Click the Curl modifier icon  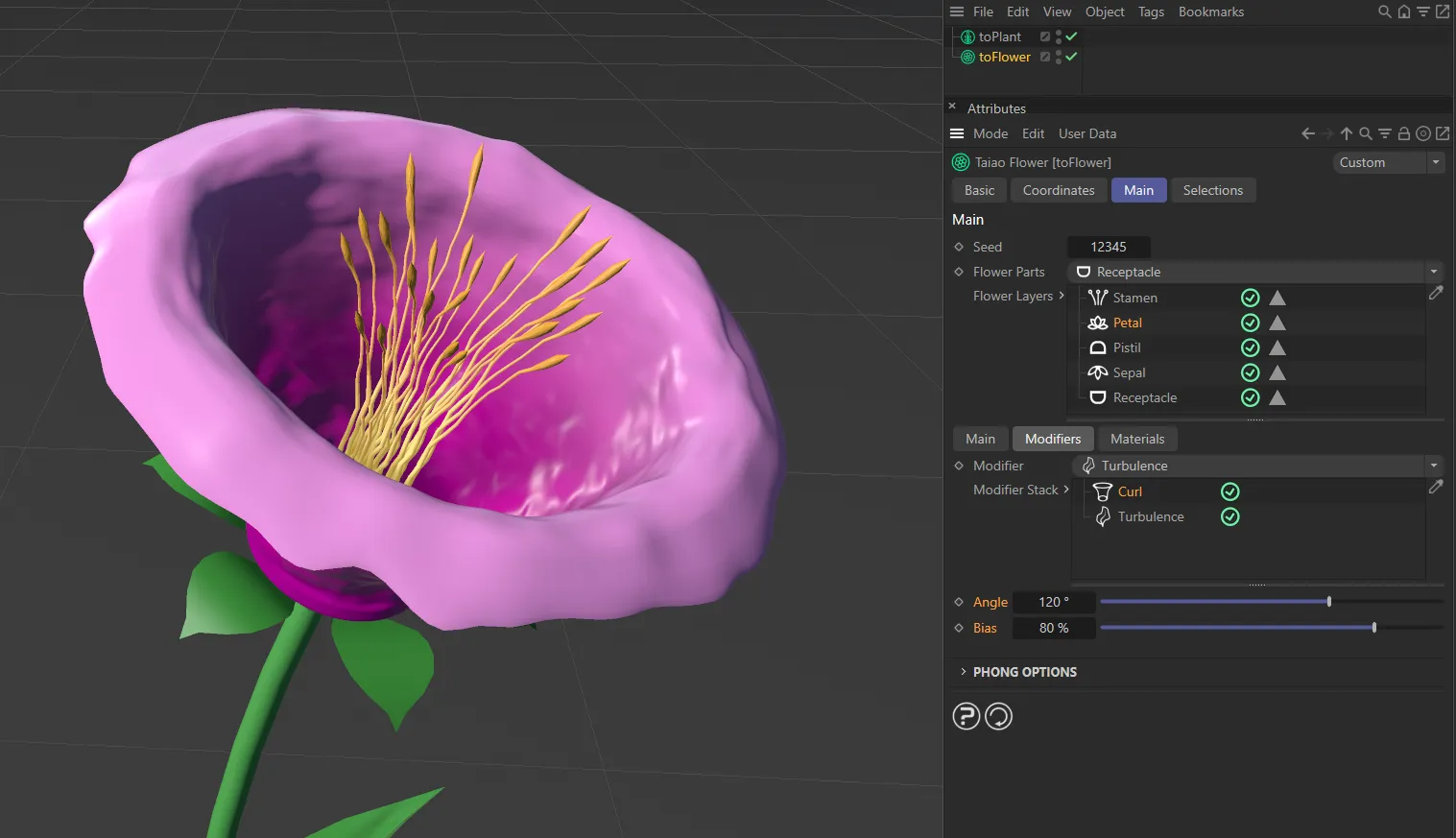[1101, 491]
